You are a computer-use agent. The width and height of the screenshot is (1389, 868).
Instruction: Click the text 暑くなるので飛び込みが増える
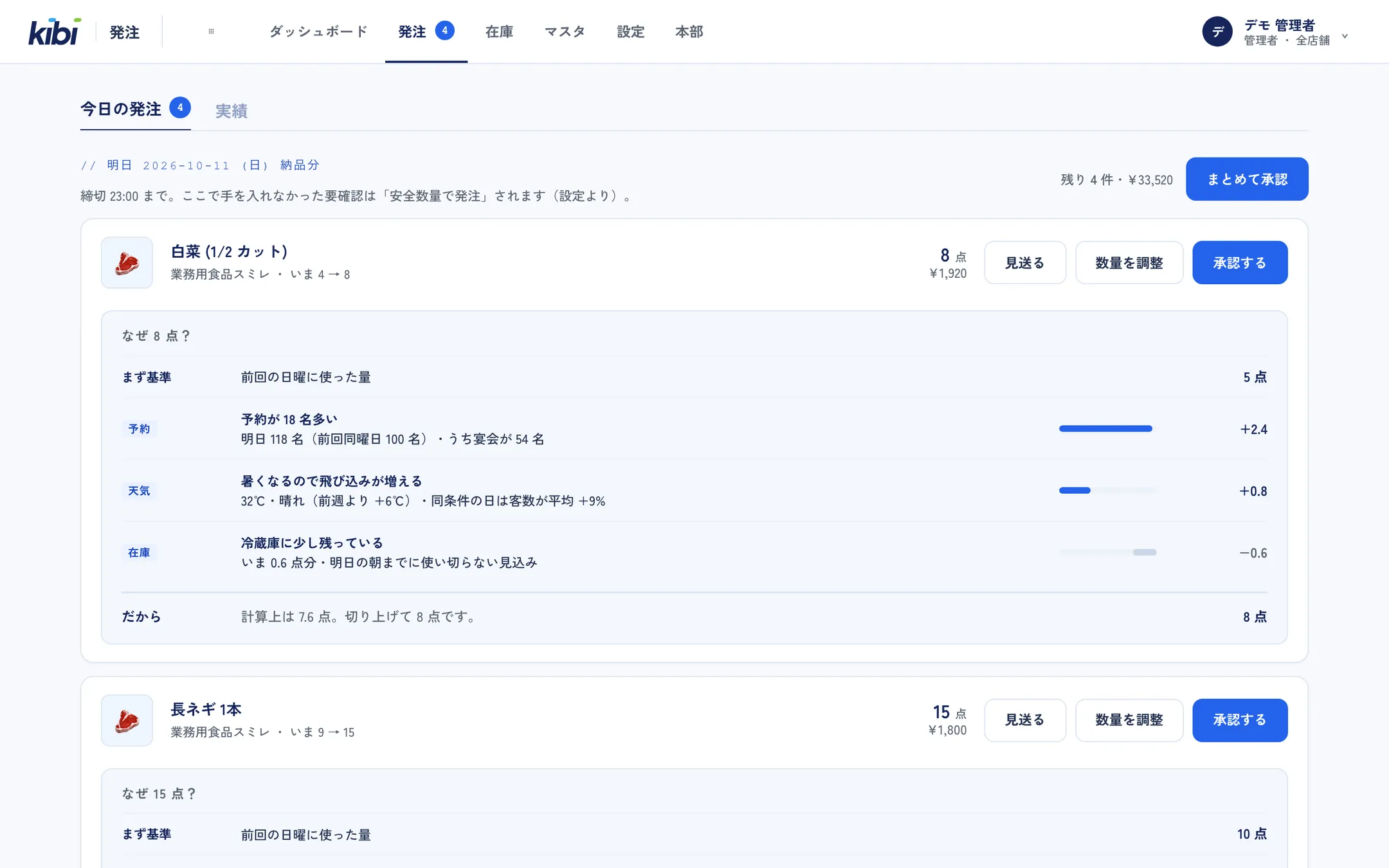tap(332, 481)
